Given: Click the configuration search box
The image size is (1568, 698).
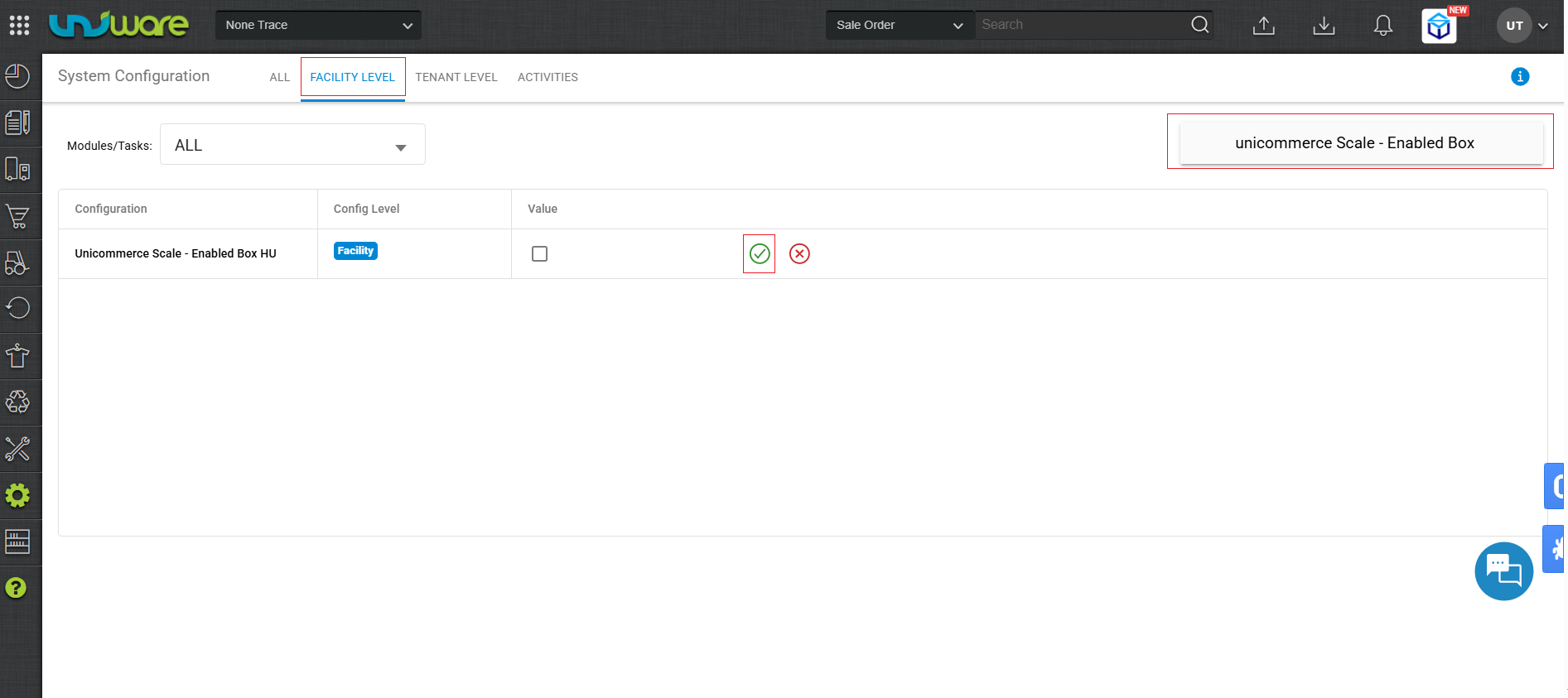Looking at the screenshot, I should [x=1361, y=142].
